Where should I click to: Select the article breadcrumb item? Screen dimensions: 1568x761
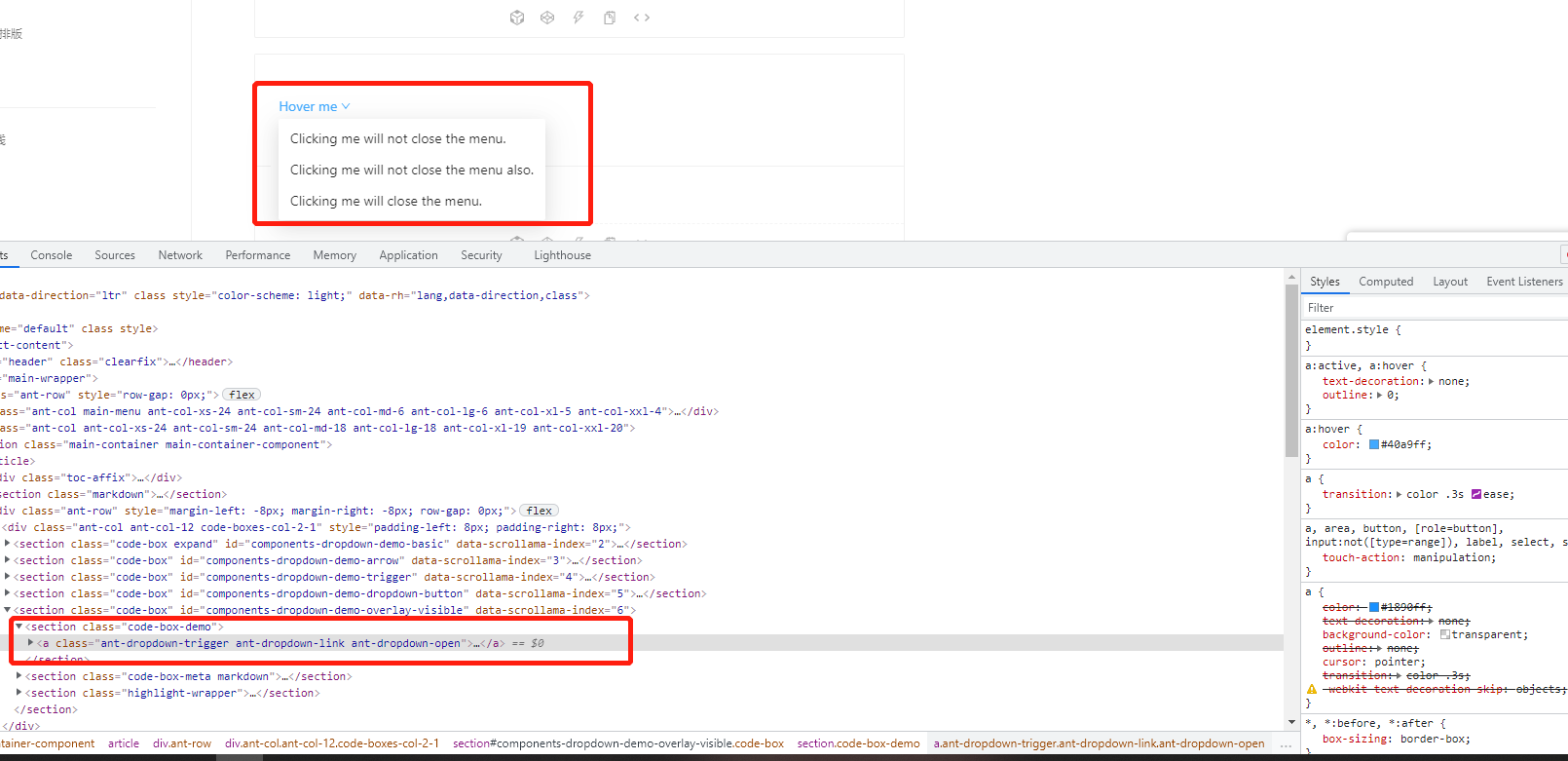[x=124, y=743]
